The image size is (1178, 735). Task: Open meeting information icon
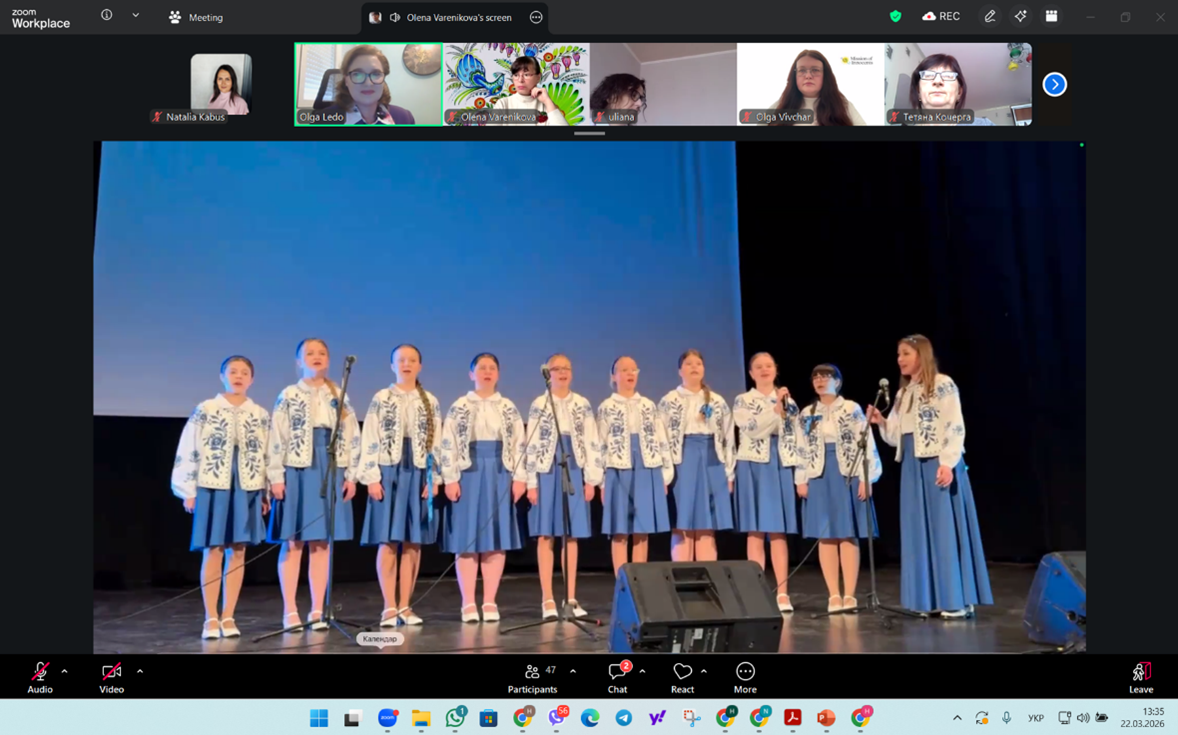[x=107, y=16]
